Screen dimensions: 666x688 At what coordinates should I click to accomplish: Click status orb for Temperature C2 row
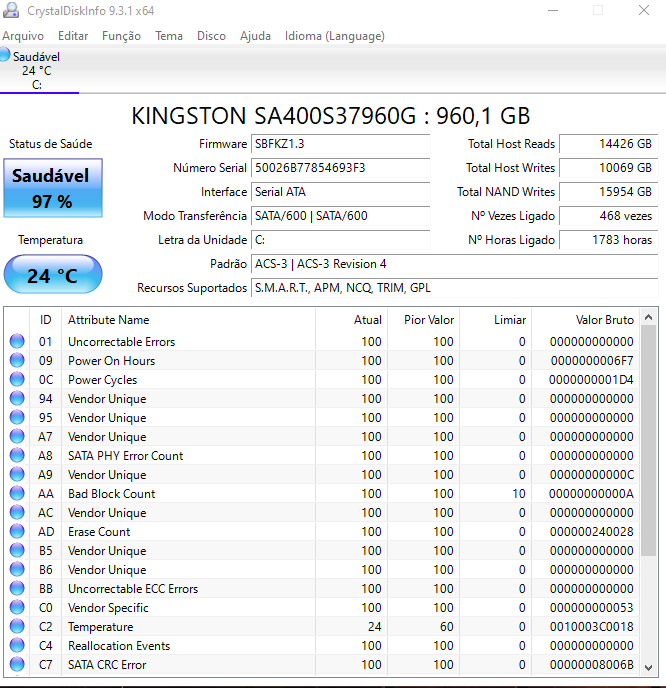(x=17, y=626)
